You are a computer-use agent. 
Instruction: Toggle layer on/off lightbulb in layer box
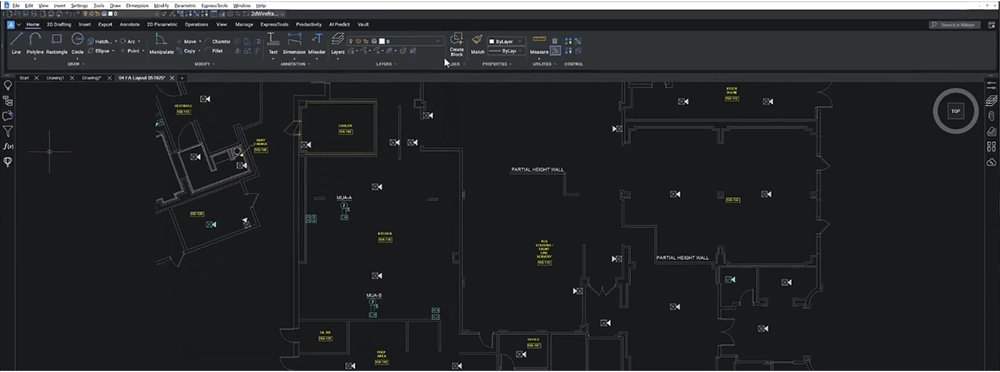[x=351, y=41]
